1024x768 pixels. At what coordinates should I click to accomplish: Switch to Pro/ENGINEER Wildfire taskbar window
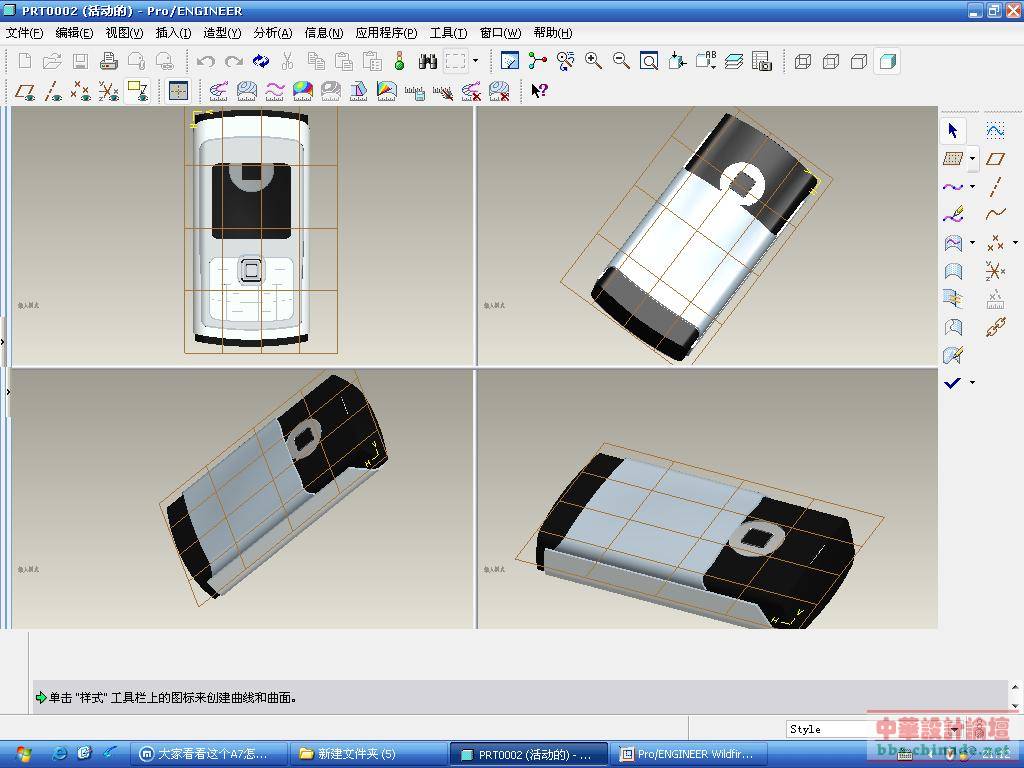pos(691,754)
